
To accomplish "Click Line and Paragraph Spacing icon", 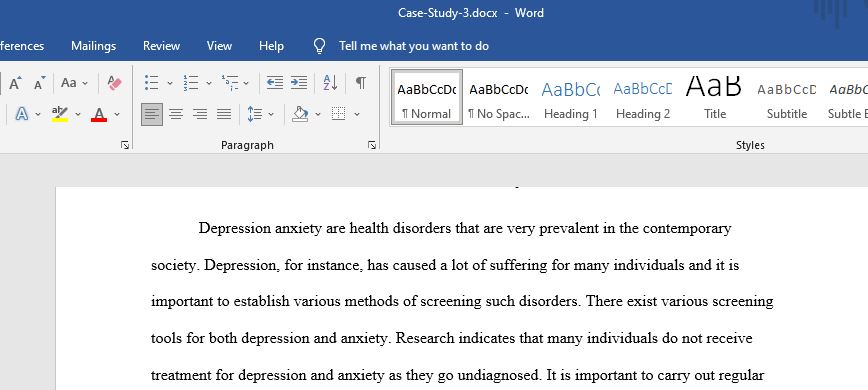I will coord(255,114).
